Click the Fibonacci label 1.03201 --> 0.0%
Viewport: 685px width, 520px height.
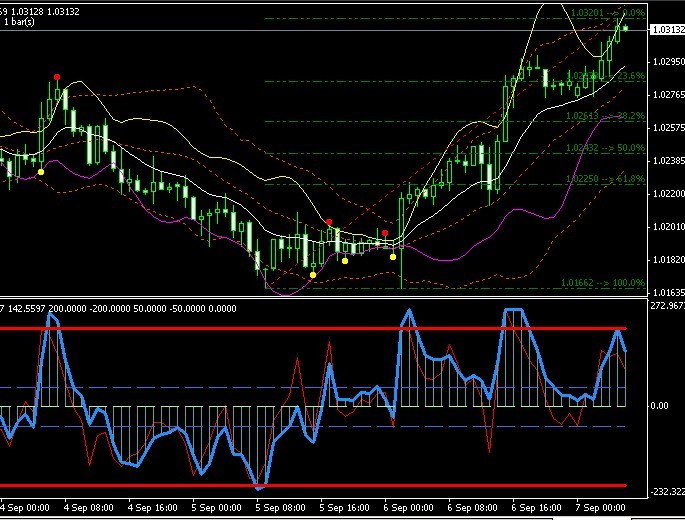coord(608,13)
